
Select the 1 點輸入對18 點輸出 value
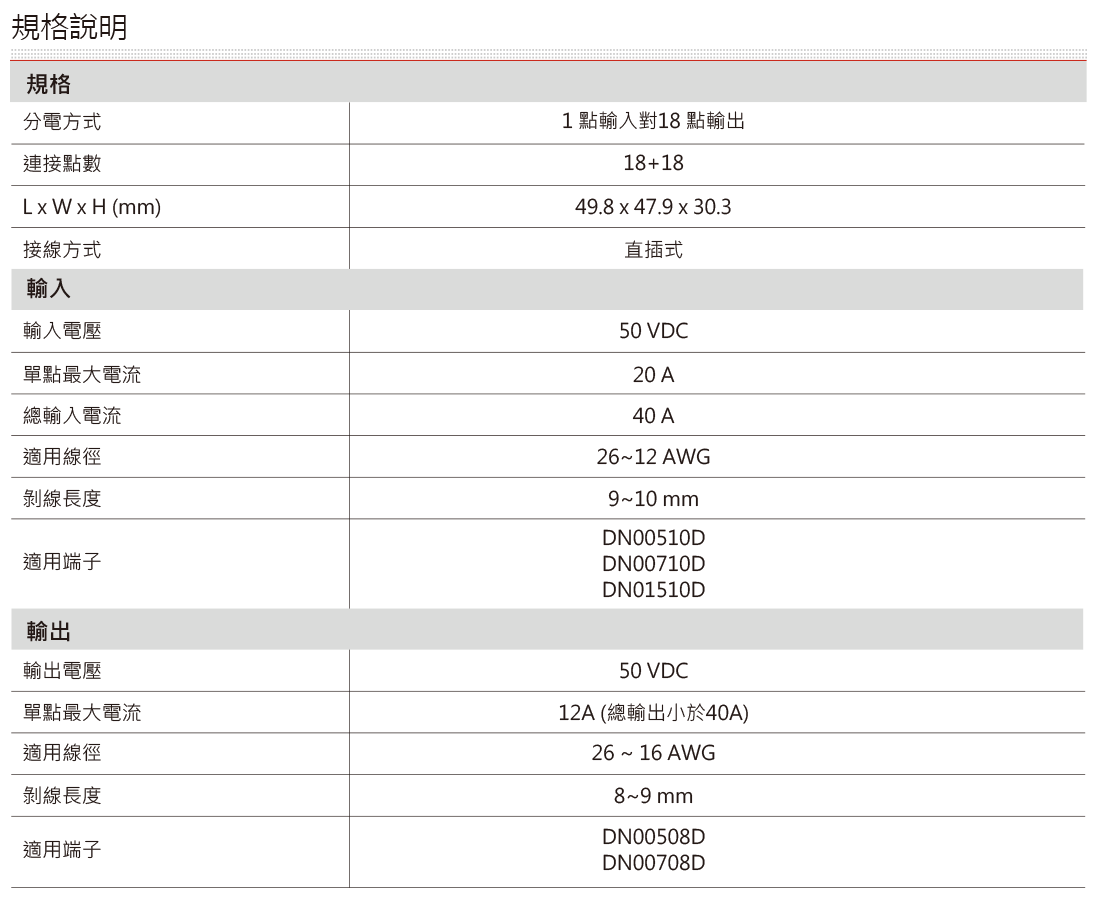[x=653, y=124]
